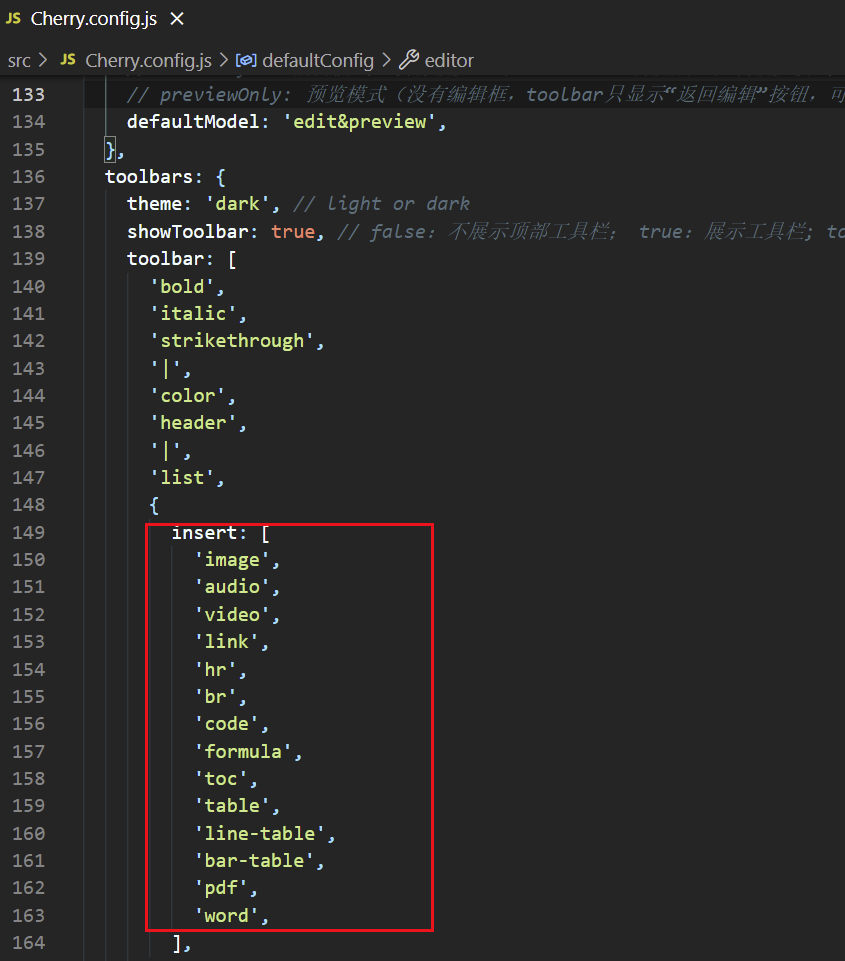Screen dimensions: 845x961
Task: Click the variable icon beside defaultConfig
Action: (x=246, y=60)
